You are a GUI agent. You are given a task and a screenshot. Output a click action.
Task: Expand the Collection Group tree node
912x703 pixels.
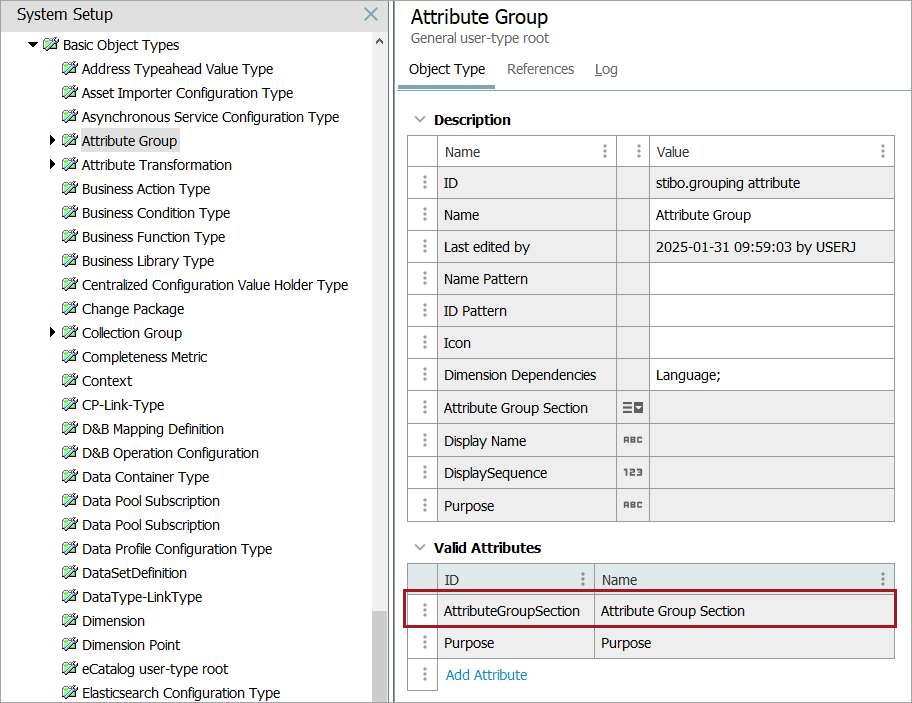(x=52, y=332)
